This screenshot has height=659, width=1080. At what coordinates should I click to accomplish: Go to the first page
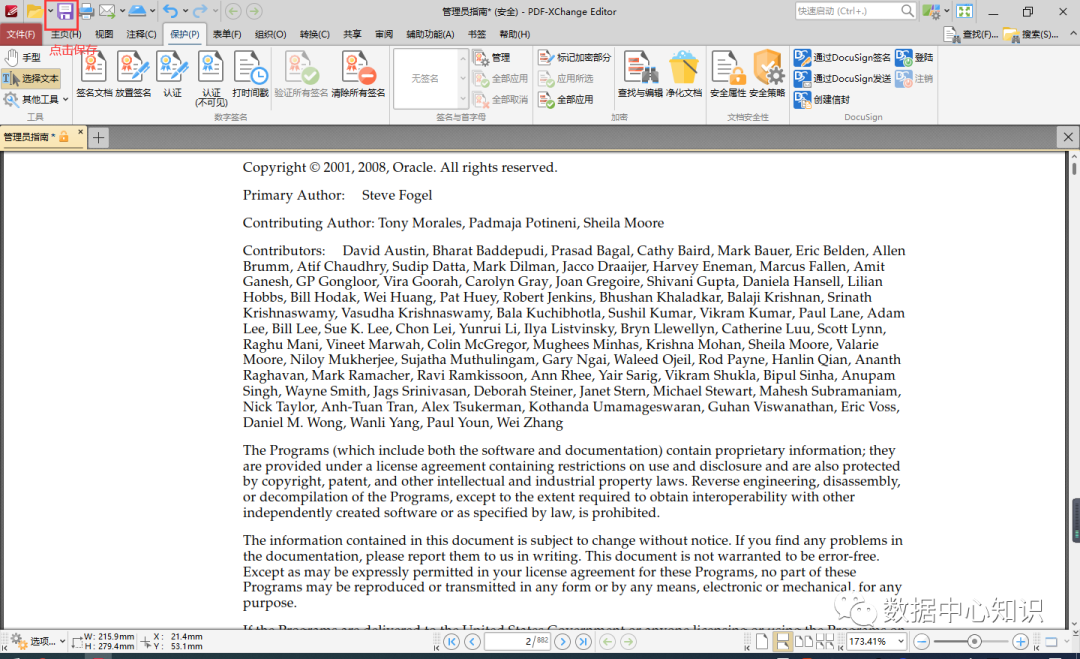coord(451,642)
